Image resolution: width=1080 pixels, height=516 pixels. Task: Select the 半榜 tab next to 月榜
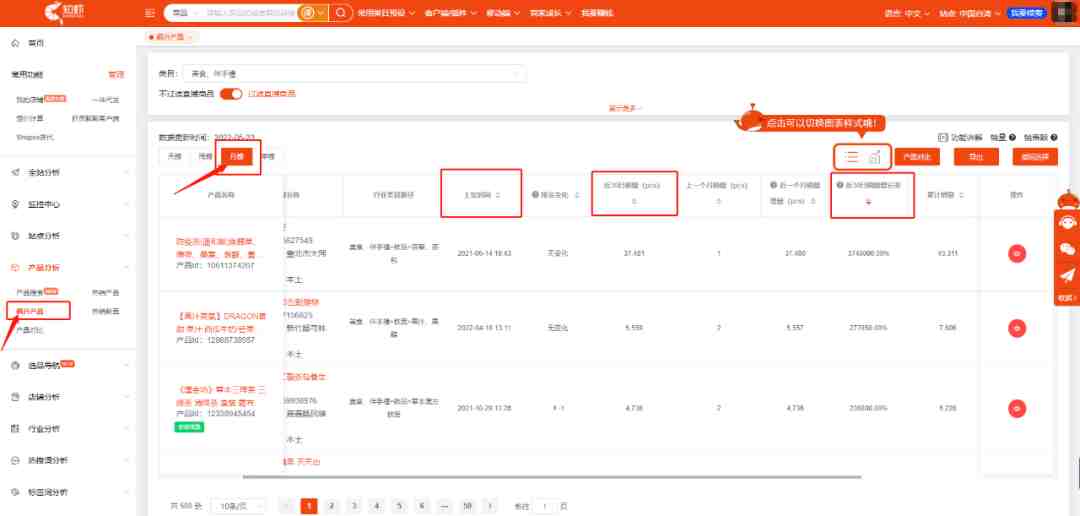[x=268, y=156]
